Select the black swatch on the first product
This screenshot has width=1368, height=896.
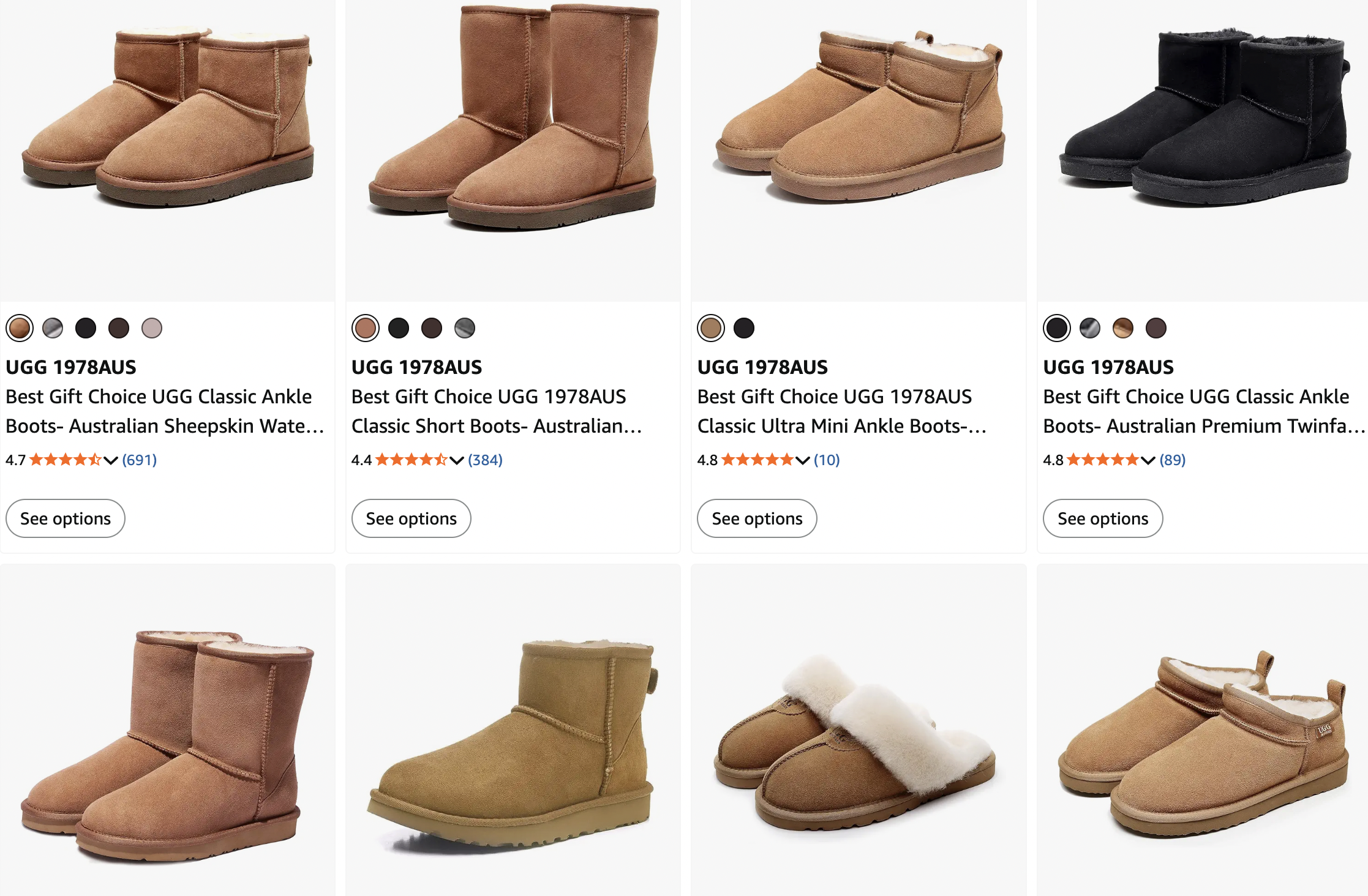tap(86, 328)
